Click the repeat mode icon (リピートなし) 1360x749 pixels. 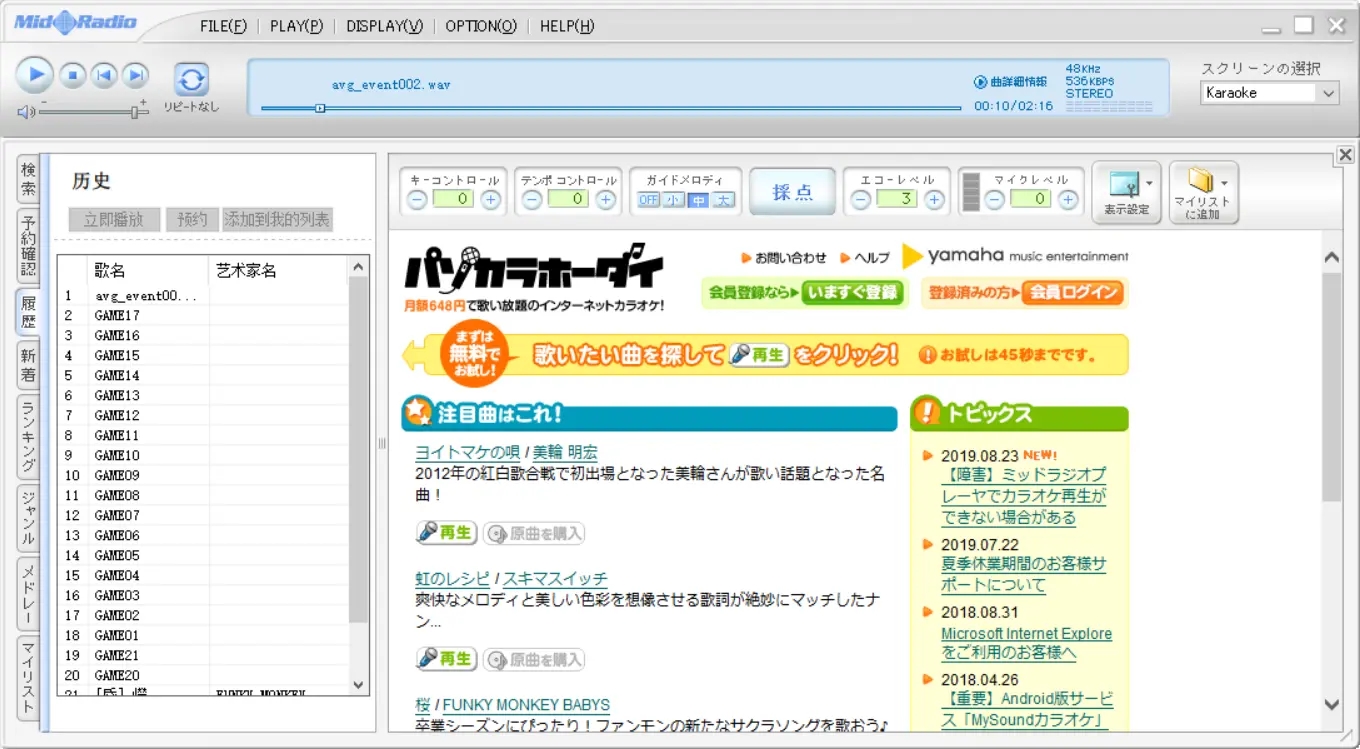(x=191, y=80)
